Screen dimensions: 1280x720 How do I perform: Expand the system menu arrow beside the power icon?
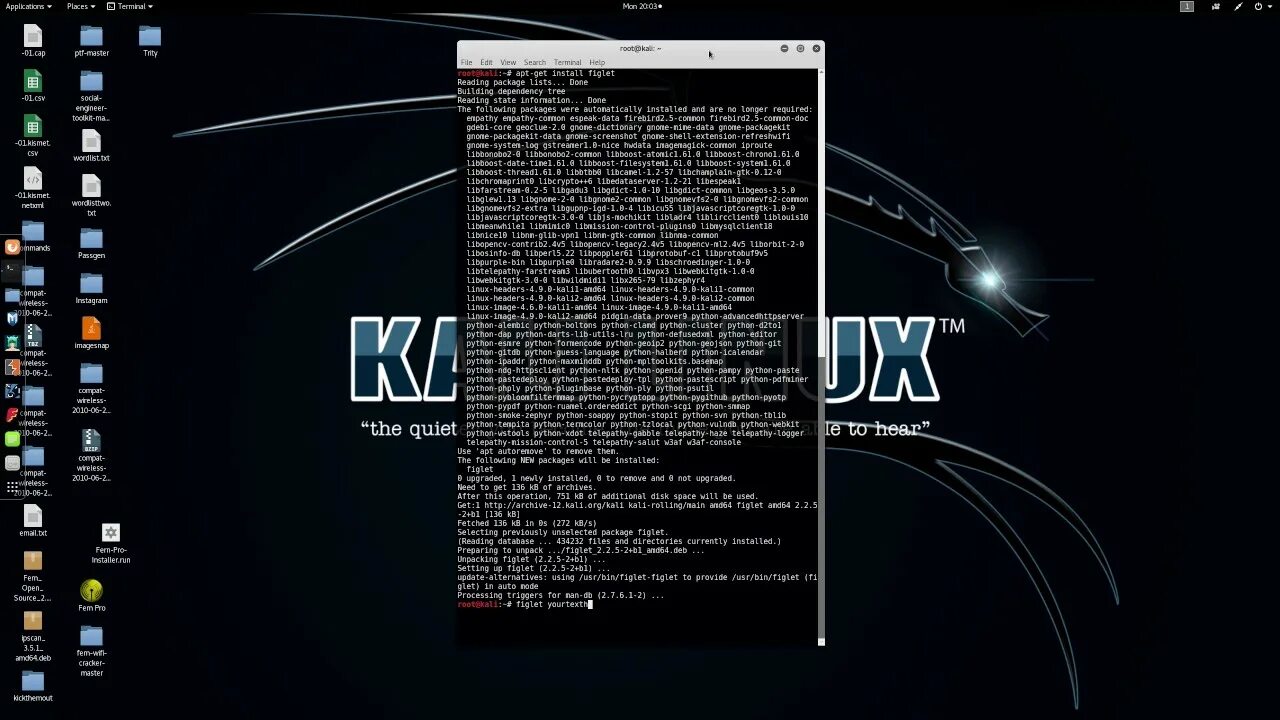(1270, 6)
